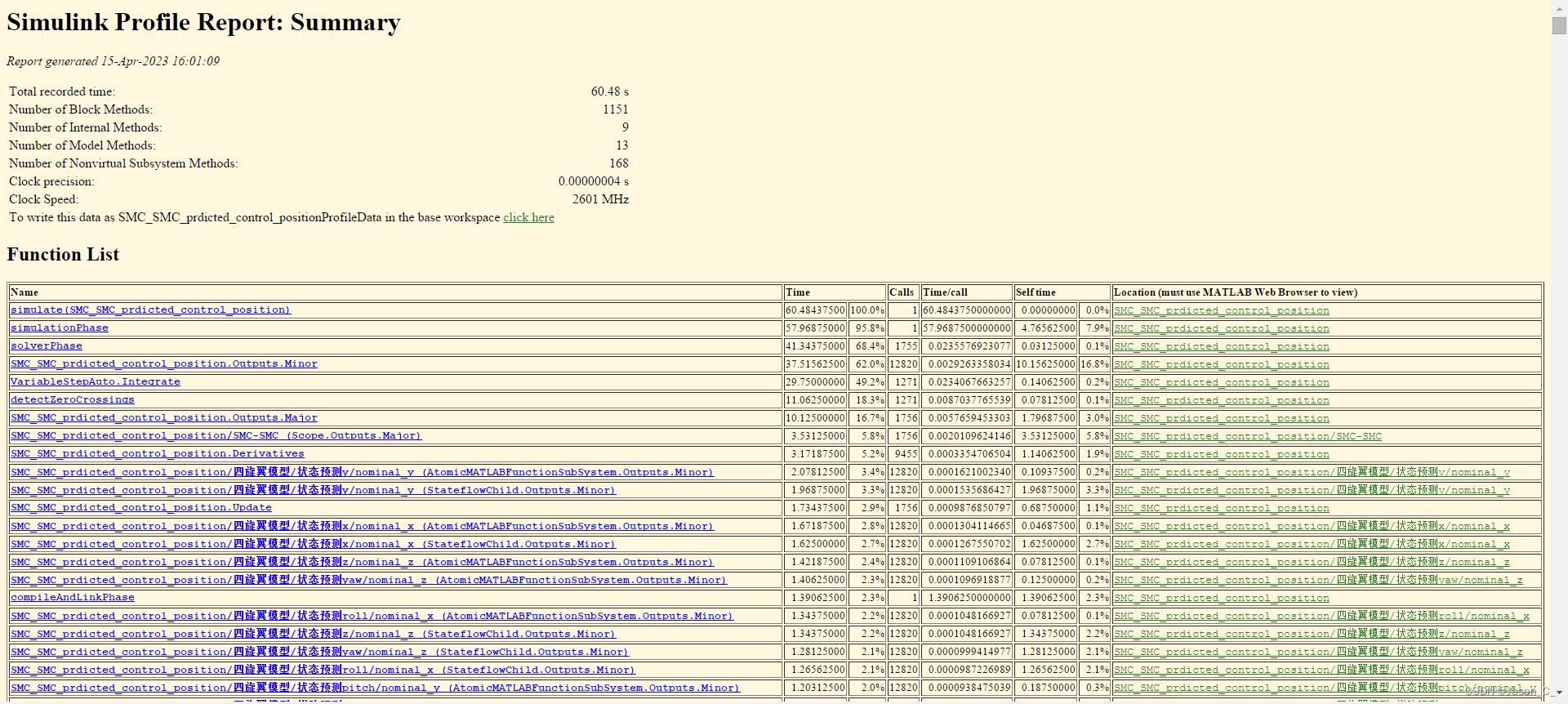This screenshot has width=1568, height=704.
Task: Click the self time value 4.76562500
Action: point(1049,328)
